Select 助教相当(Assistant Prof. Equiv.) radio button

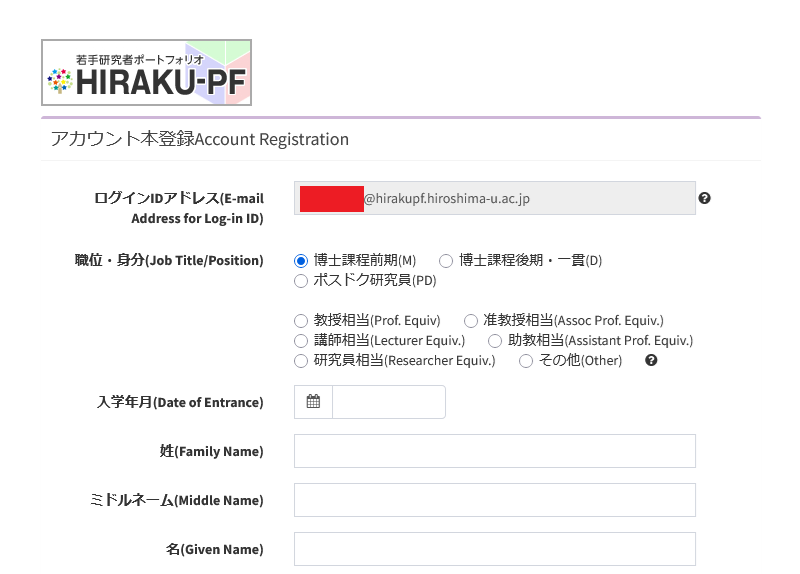(x=495, y=340)
